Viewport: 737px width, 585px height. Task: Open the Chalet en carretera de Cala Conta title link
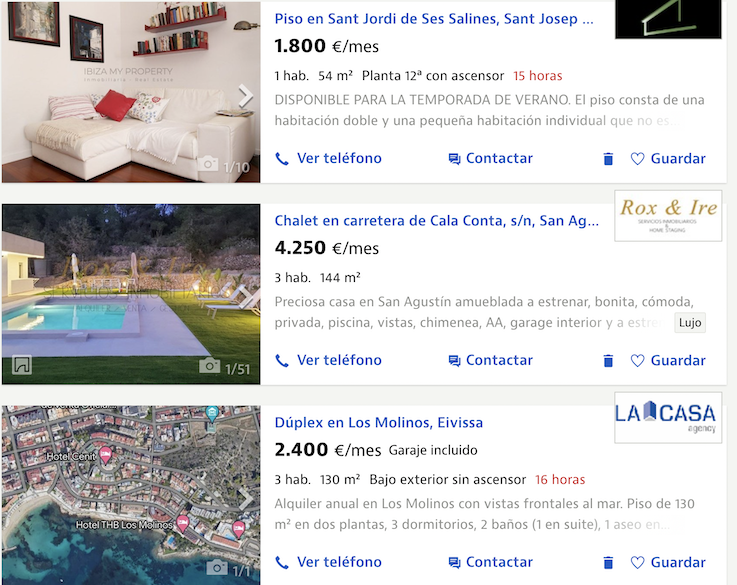(437, 221)
